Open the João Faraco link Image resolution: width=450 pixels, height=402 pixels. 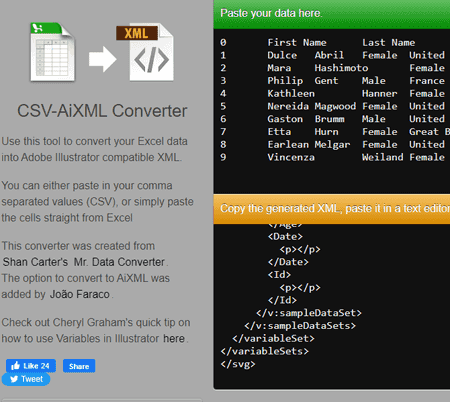(80, 294)
